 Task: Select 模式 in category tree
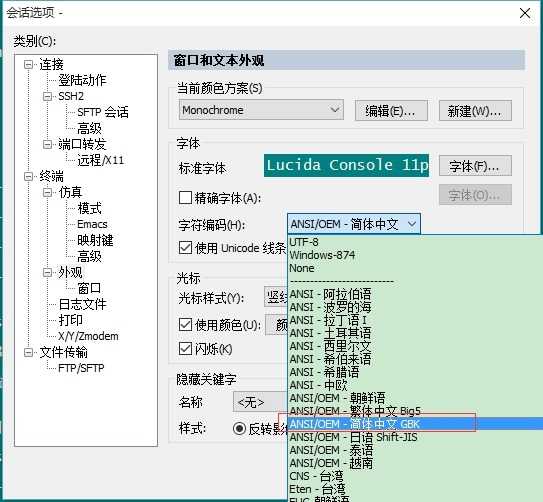click(x=89, y=208)
